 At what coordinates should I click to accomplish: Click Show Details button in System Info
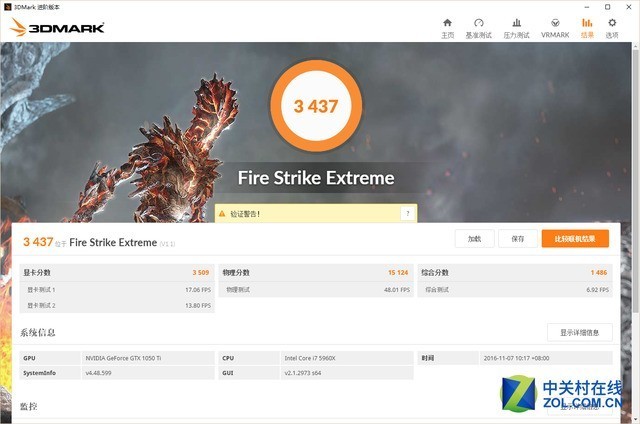click(580, 333)
